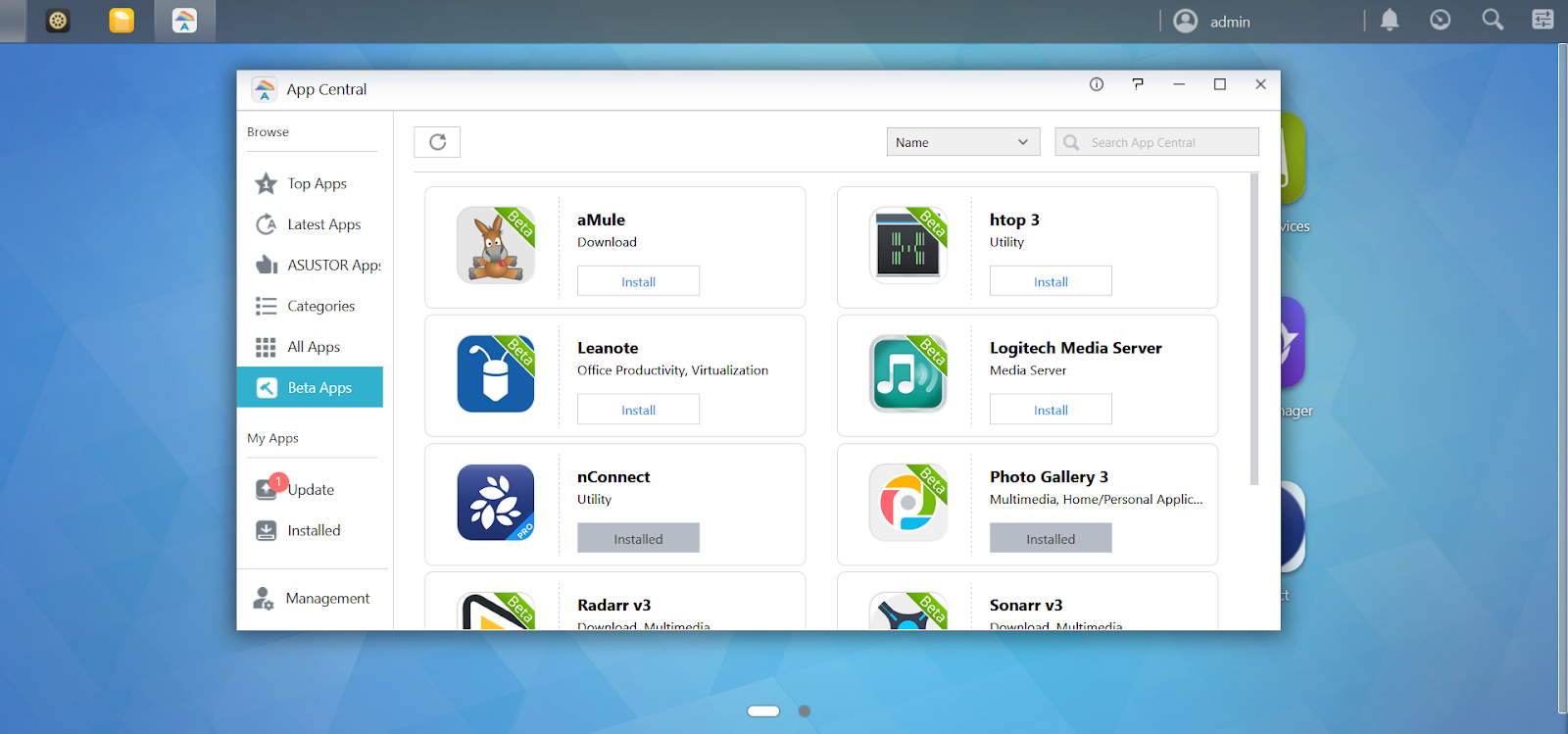Click the Logitech Media Server title

tap(1076, 348)
